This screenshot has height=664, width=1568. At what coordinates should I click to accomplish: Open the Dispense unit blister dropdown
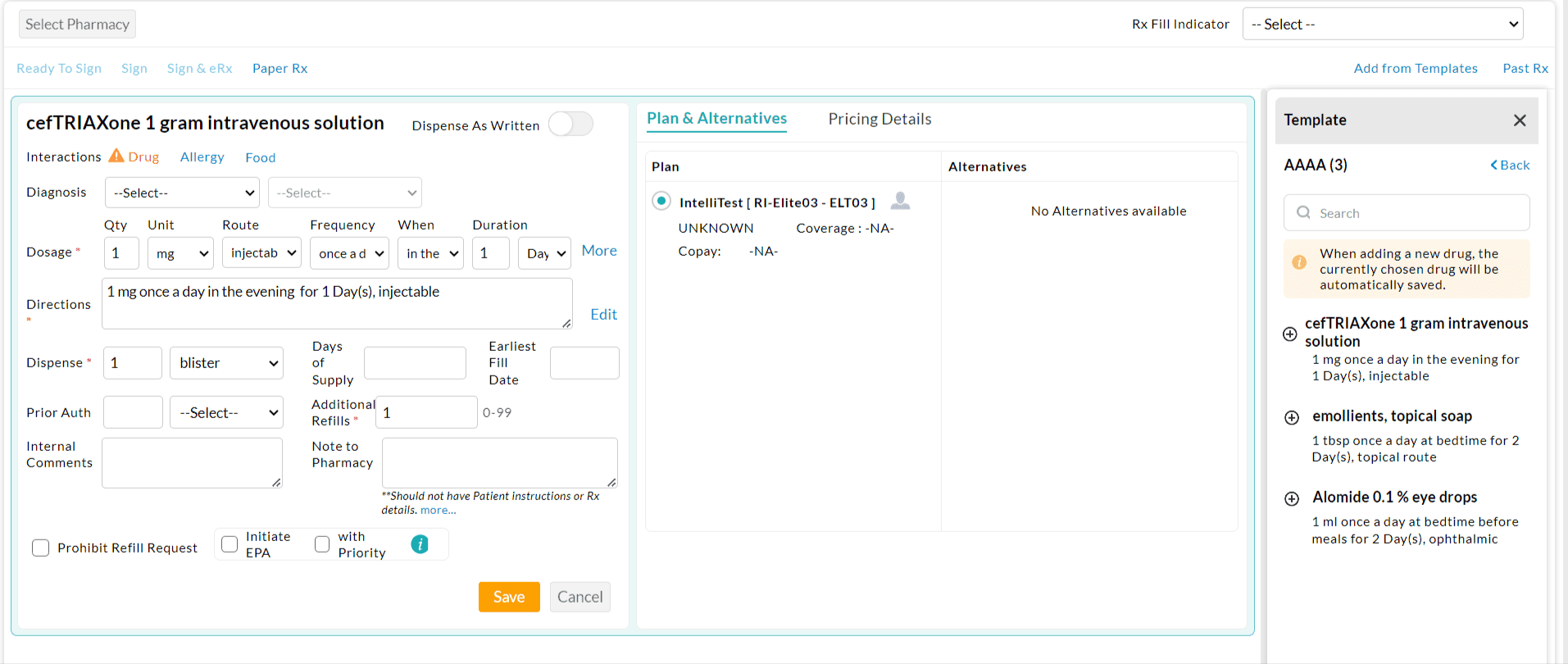[226, 363]
